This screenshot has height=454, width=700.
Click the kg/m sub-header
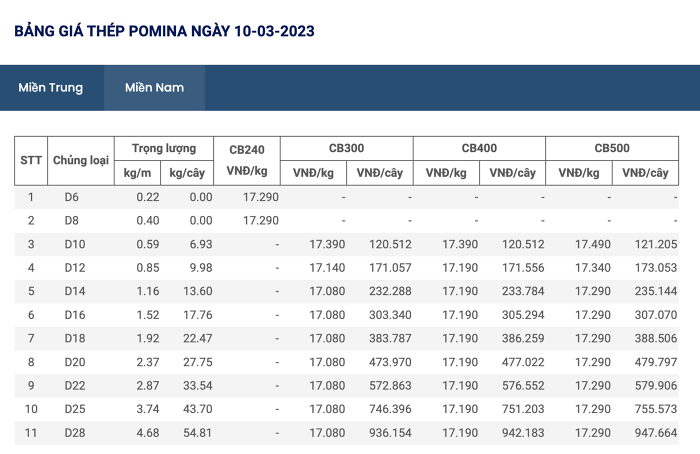pos(137,173)
